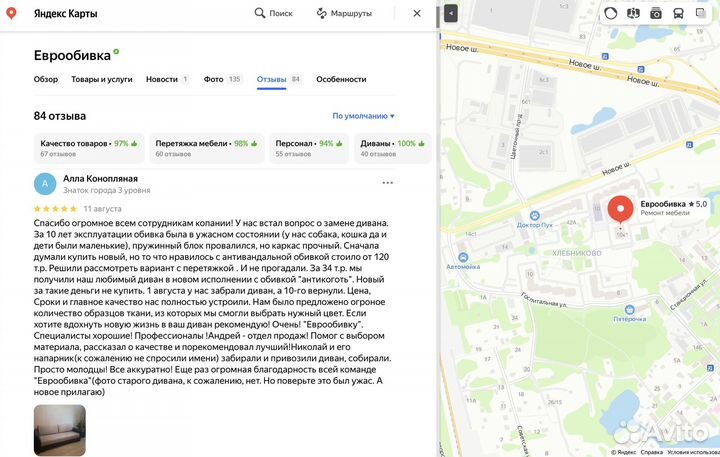Image resolution: width=720 pixels, height=457 pixels.
Task: Click Знаток города 3 уровня label
Action: click(107, 190)
